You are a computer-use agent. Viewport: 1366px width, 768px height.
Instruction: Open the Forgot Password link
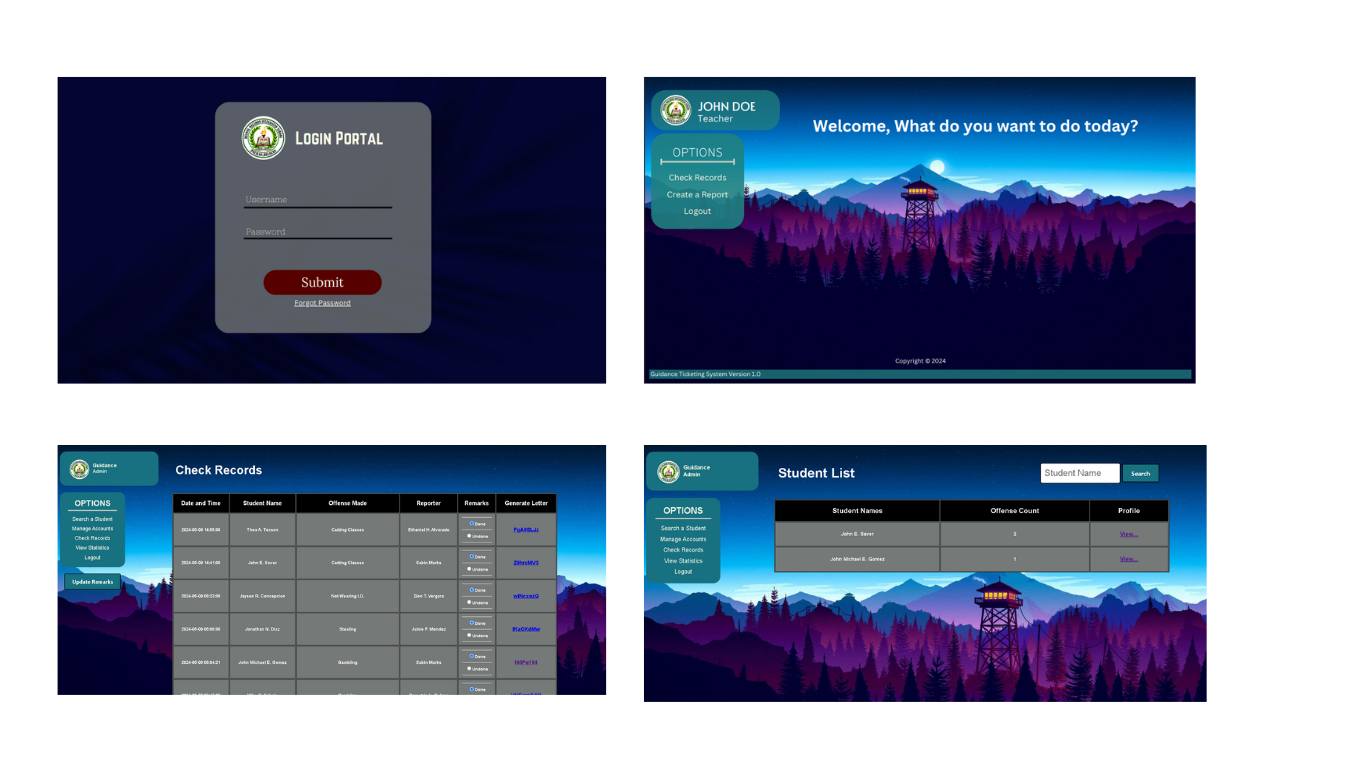point(322,303)
